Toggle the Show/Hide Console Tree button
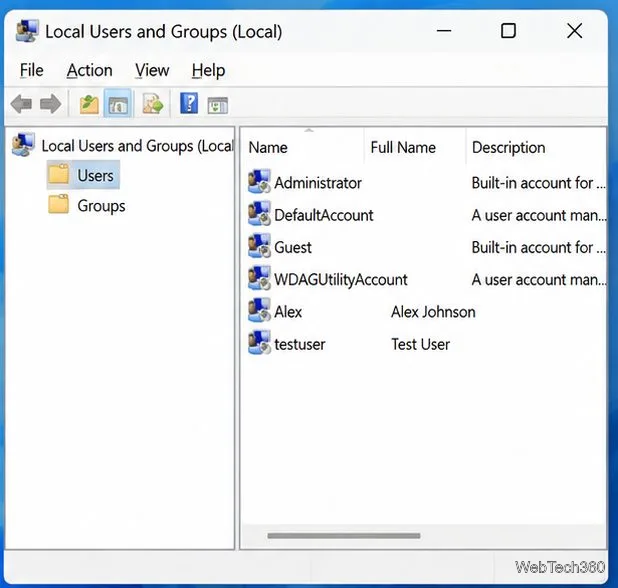This screenshot has width=618, height=588. (x=118, y=104)
